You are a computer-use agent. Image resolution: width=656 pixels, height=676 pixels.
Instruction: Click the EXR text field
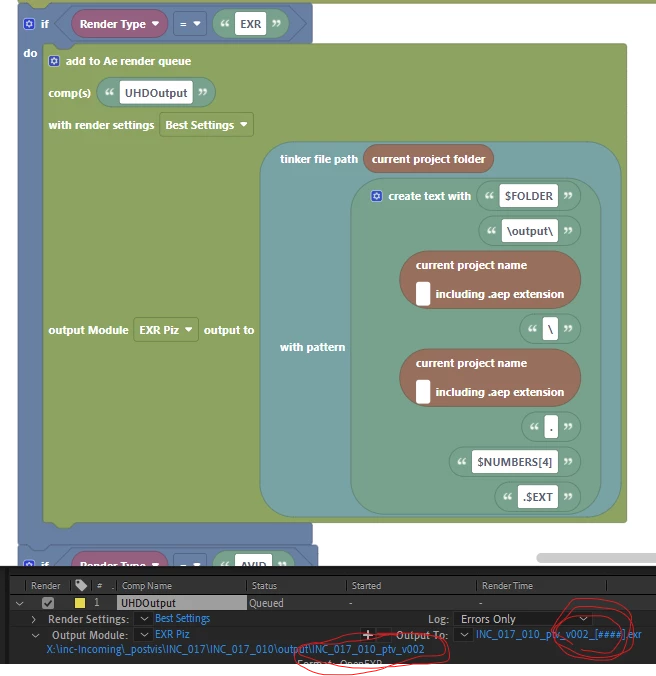pyautogui.click(x=250, y=24)
